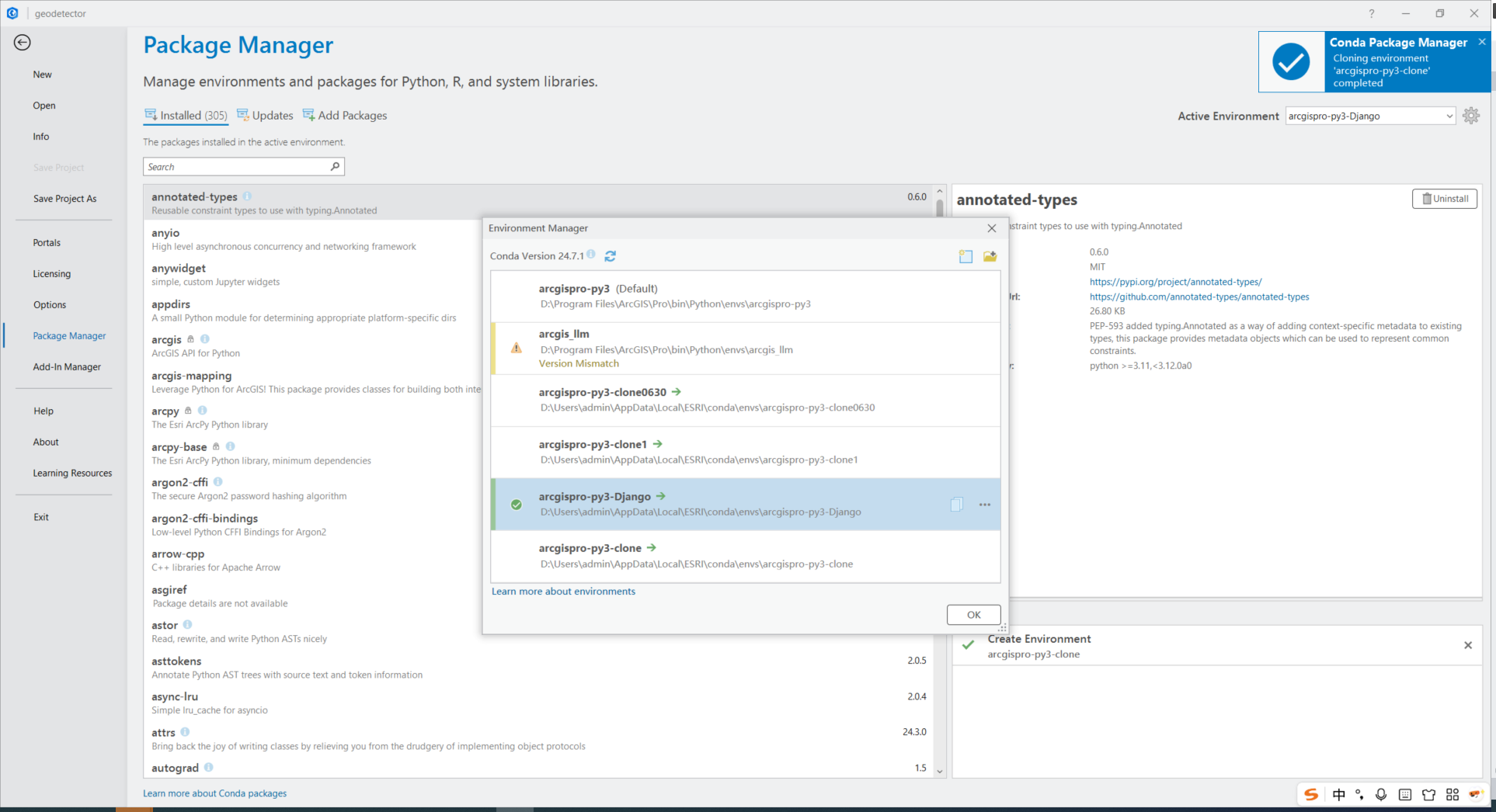Click the IME punctuation toggle icon
Image resolution: width=1496 pixels, height=812 pixels.
tap(1360, 794)
